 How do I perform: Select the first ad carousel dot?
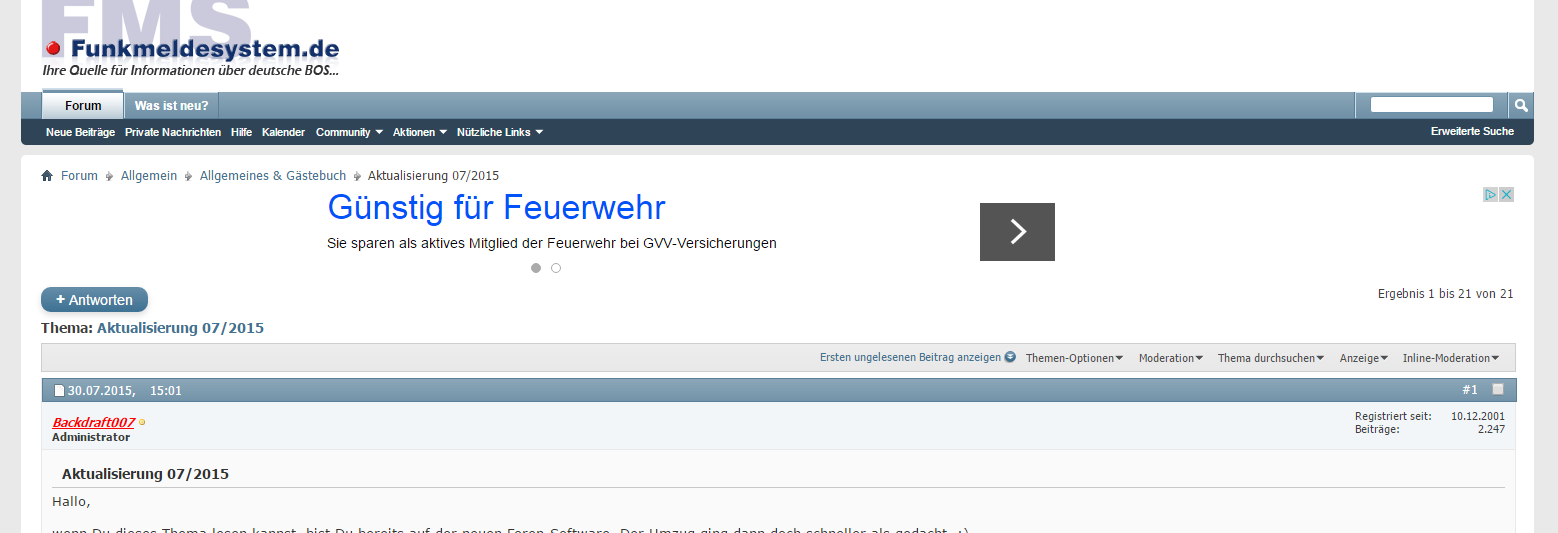(536, 268)
